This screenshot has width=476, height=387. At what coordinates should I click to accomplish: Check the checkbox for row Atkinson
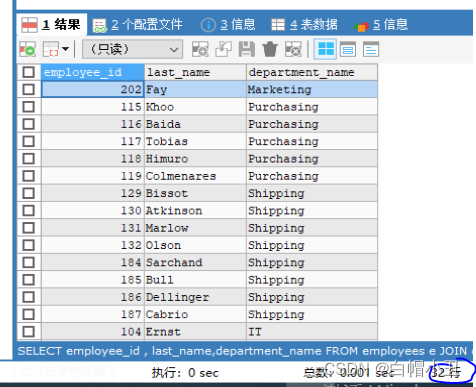pos(28,211)
